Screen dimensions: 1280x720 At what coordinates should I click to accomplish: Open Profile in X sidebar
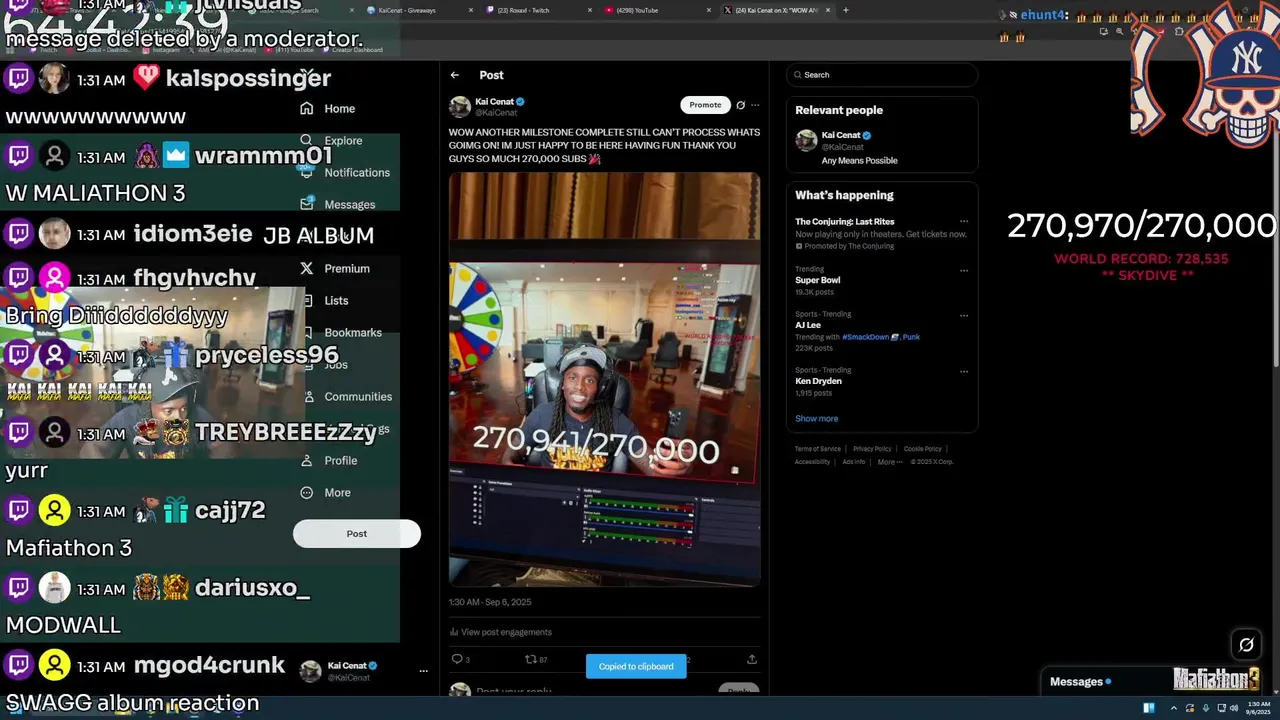point(329,460)
